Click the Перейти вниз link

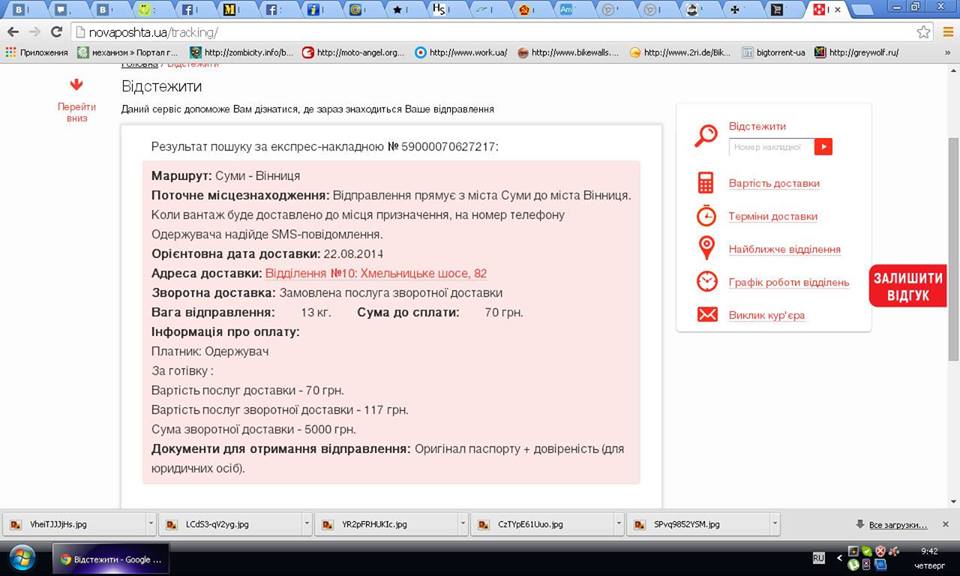coord(77,112)
